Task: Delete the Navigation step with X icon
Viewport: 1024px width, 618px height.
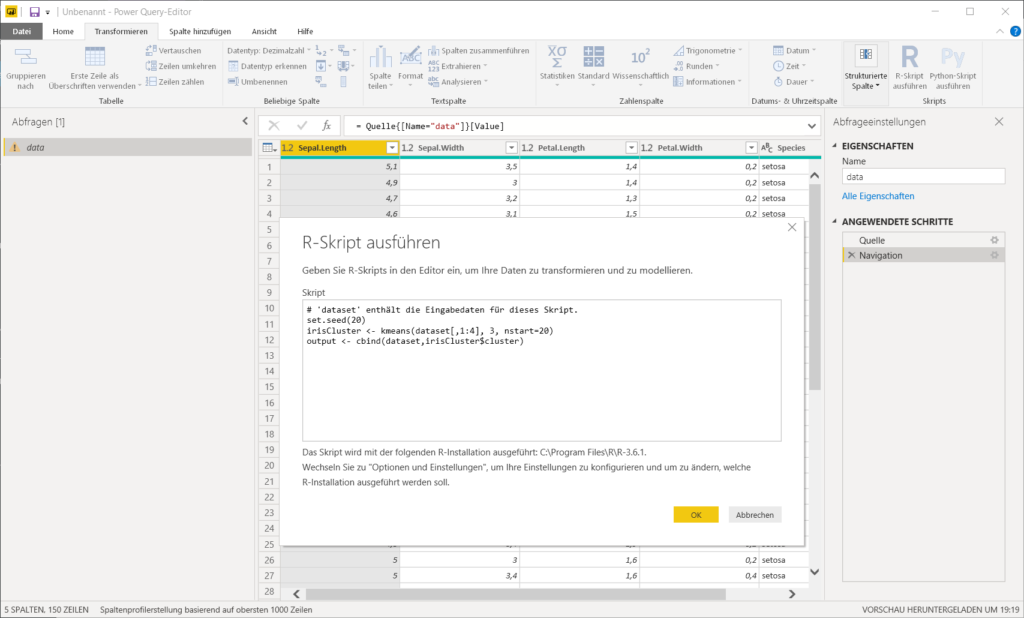Action: pos(851,255)
